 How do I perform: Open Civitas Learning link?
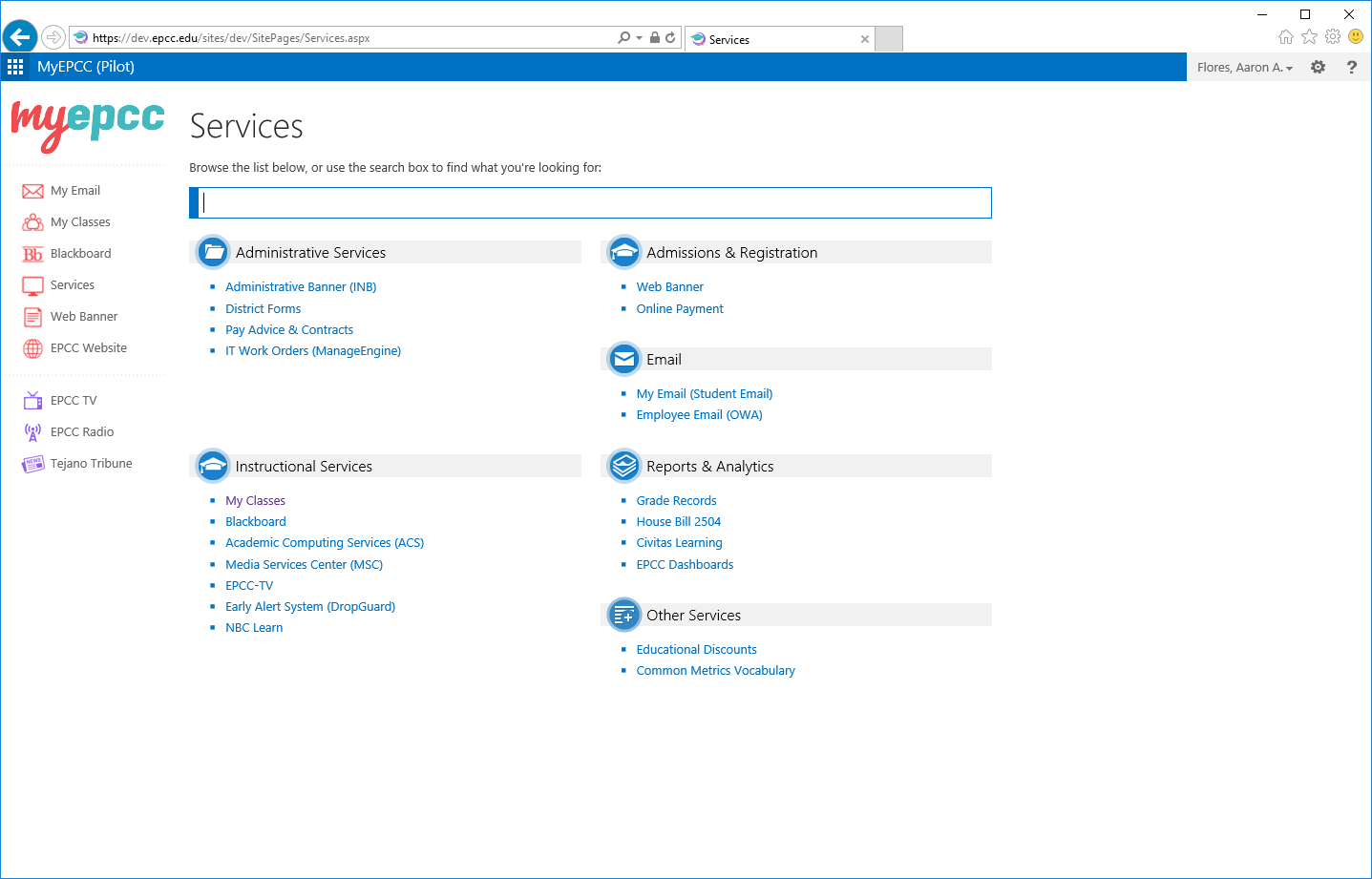pos(680,543)
